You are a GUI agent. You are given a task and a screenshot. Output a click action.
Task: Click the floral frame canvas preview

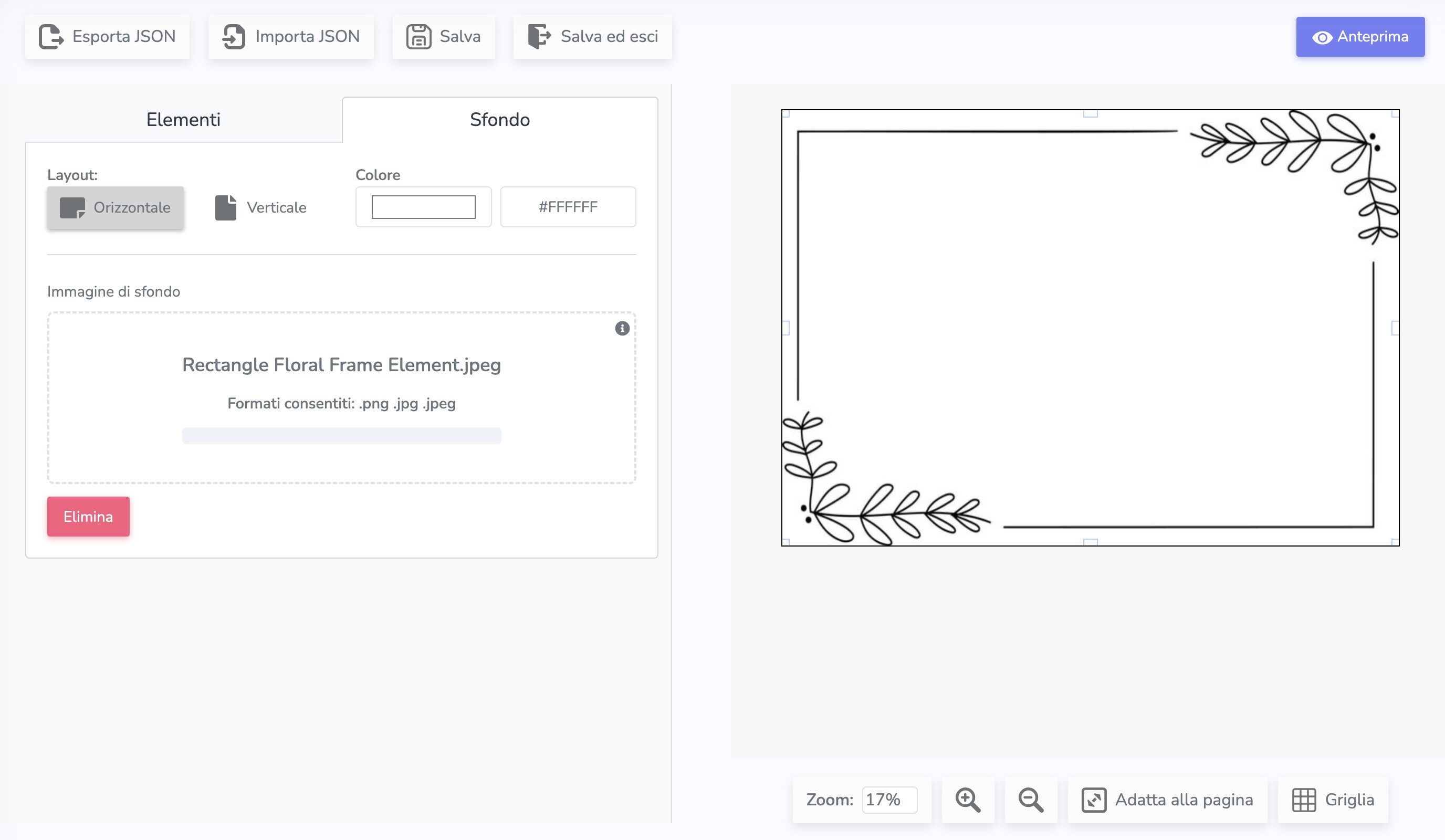click(x=1090, y=328)
